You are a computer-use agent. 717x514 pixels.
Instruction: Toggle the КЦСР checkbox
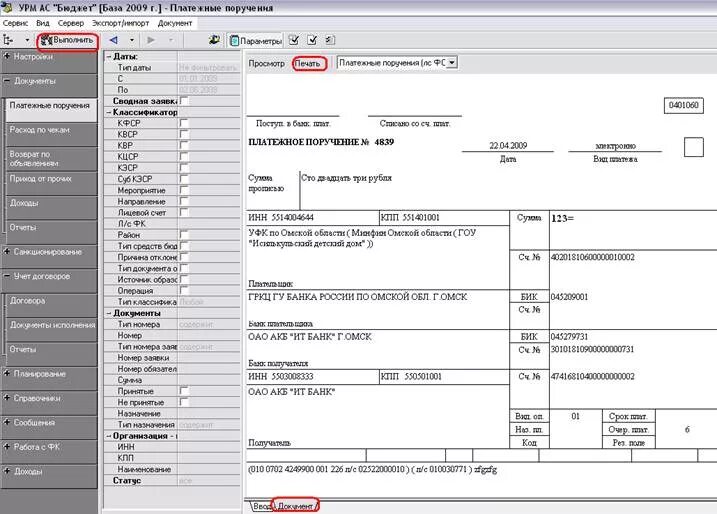[x=184, y=157]
